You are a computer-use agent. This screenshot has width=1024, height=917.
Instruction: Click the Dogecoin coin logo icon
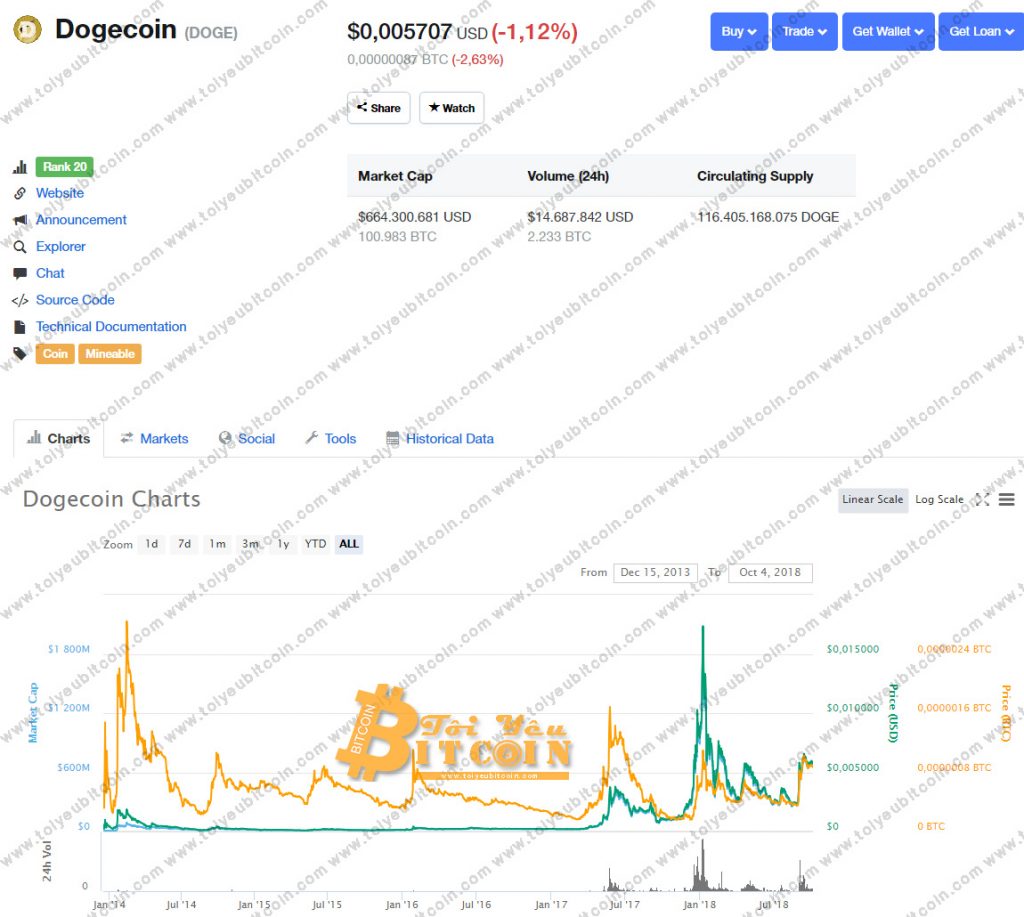click(x=27, y=30)
